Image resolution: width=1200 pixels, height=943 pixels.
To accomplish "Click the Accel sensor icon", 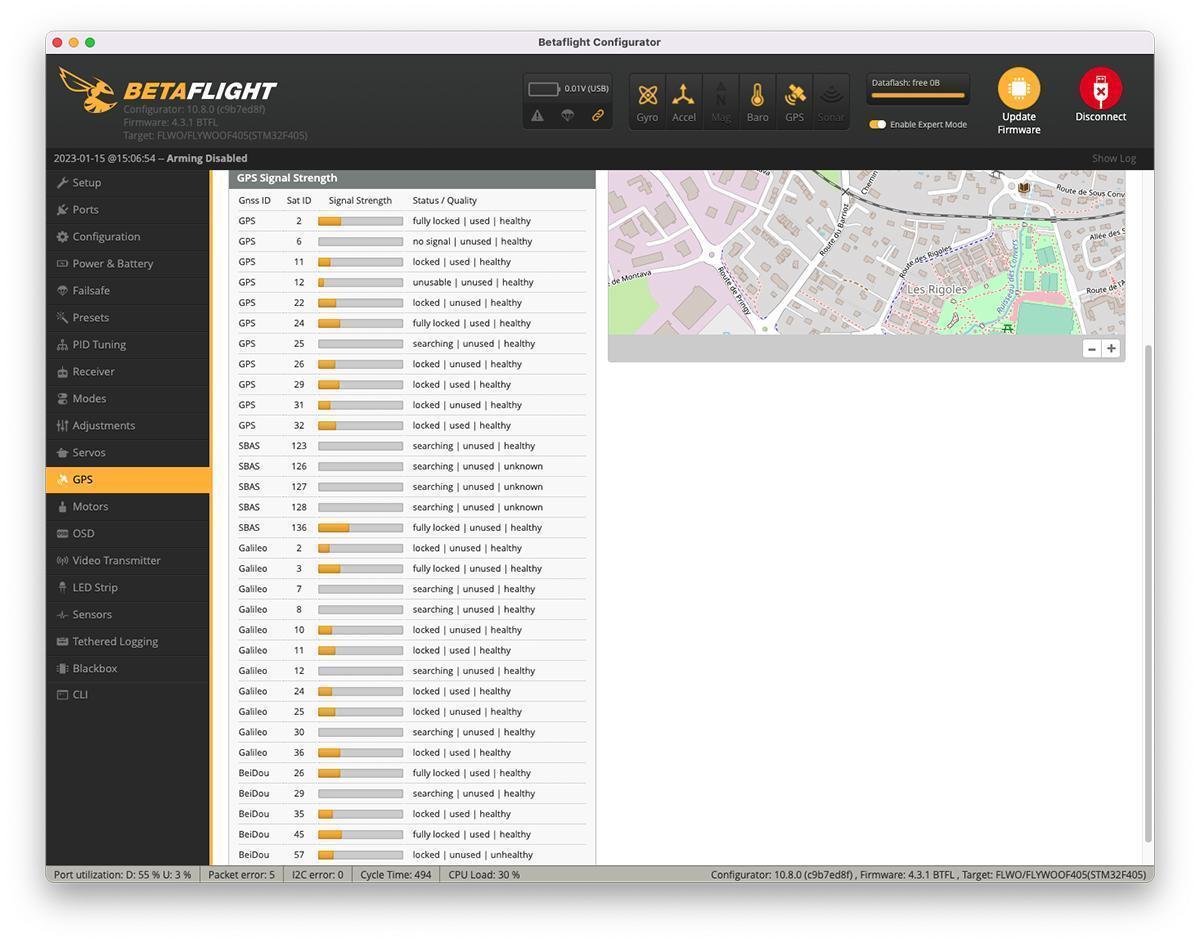I will coord(684,95).
